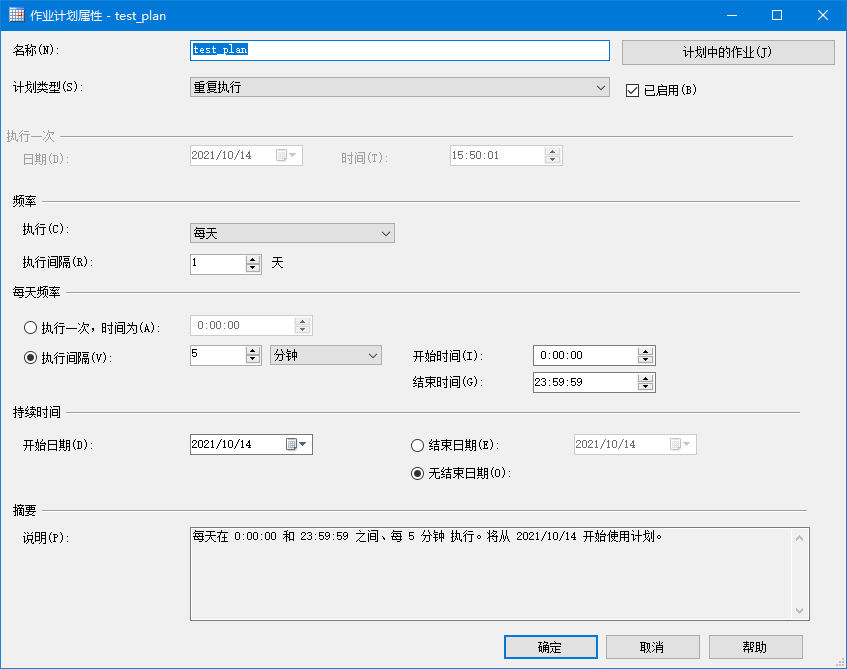Click the 确定 confirm button
This screenshot has height=669, width=847.
click(550, 646)
